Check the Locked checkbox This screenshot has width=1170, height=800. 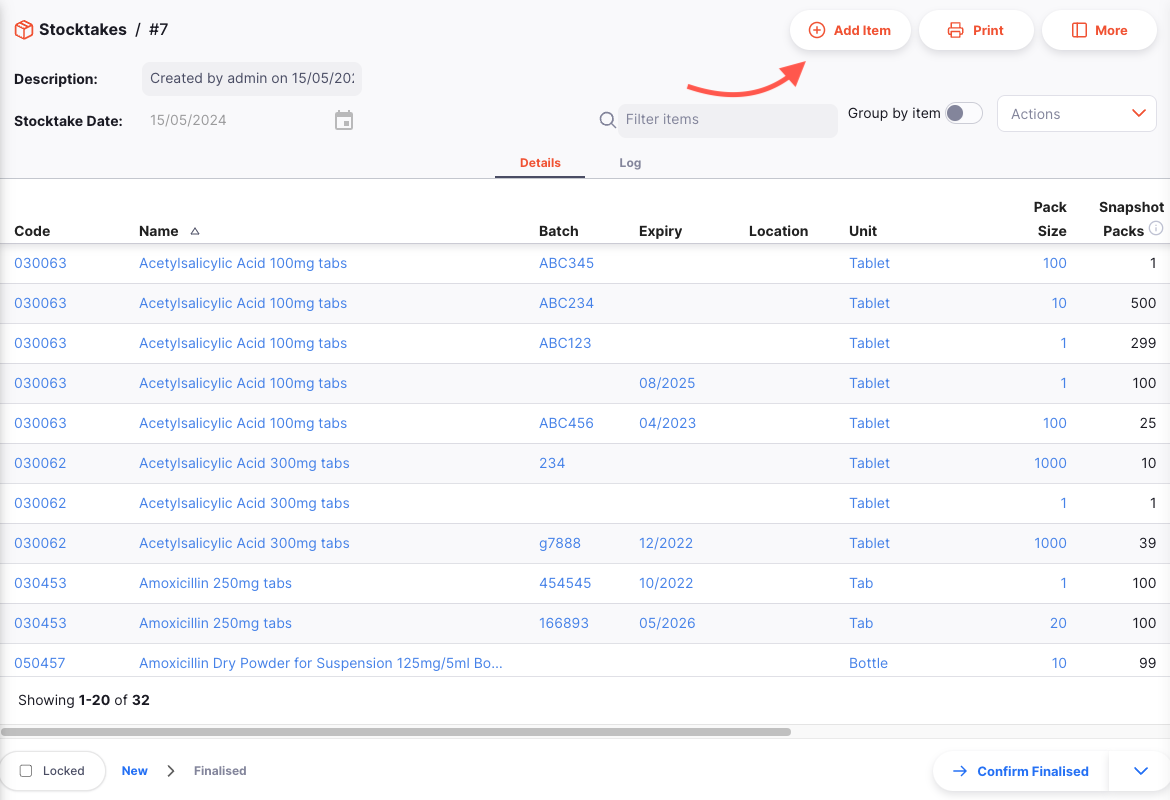[x=26, y=771]
